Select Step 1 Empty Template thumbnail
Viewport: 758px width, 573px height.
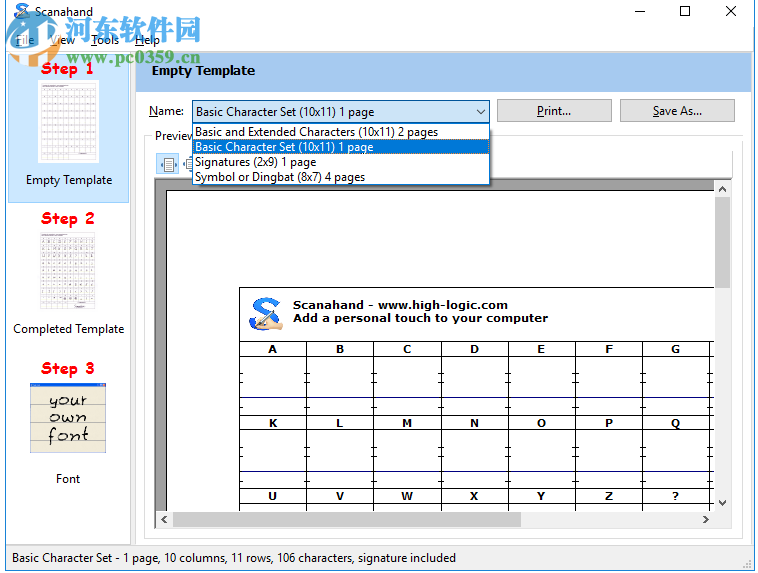coord(69,122)
